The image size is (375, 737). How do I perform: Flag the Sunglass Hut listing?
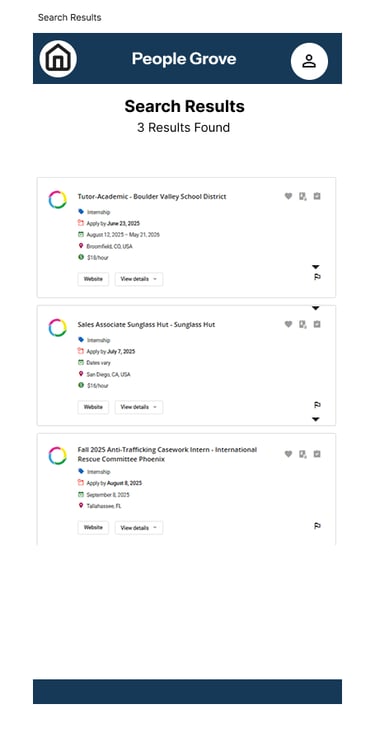click(317, 405)
